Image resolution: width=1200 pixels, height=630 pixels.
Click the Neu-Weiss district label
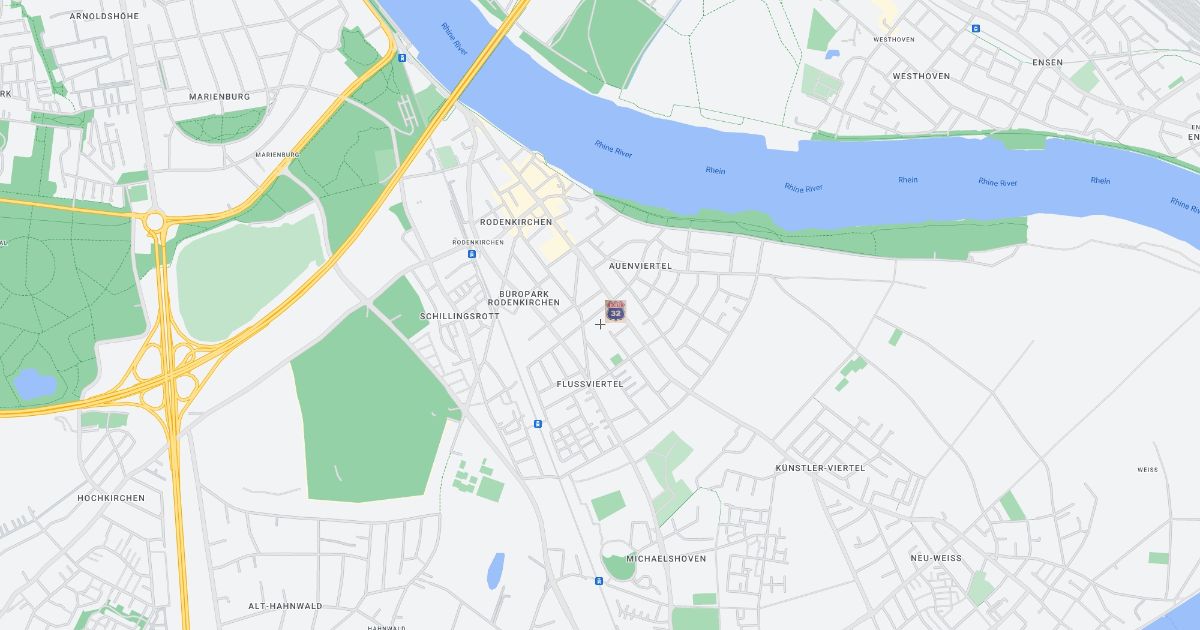click(x=936, y=558)
